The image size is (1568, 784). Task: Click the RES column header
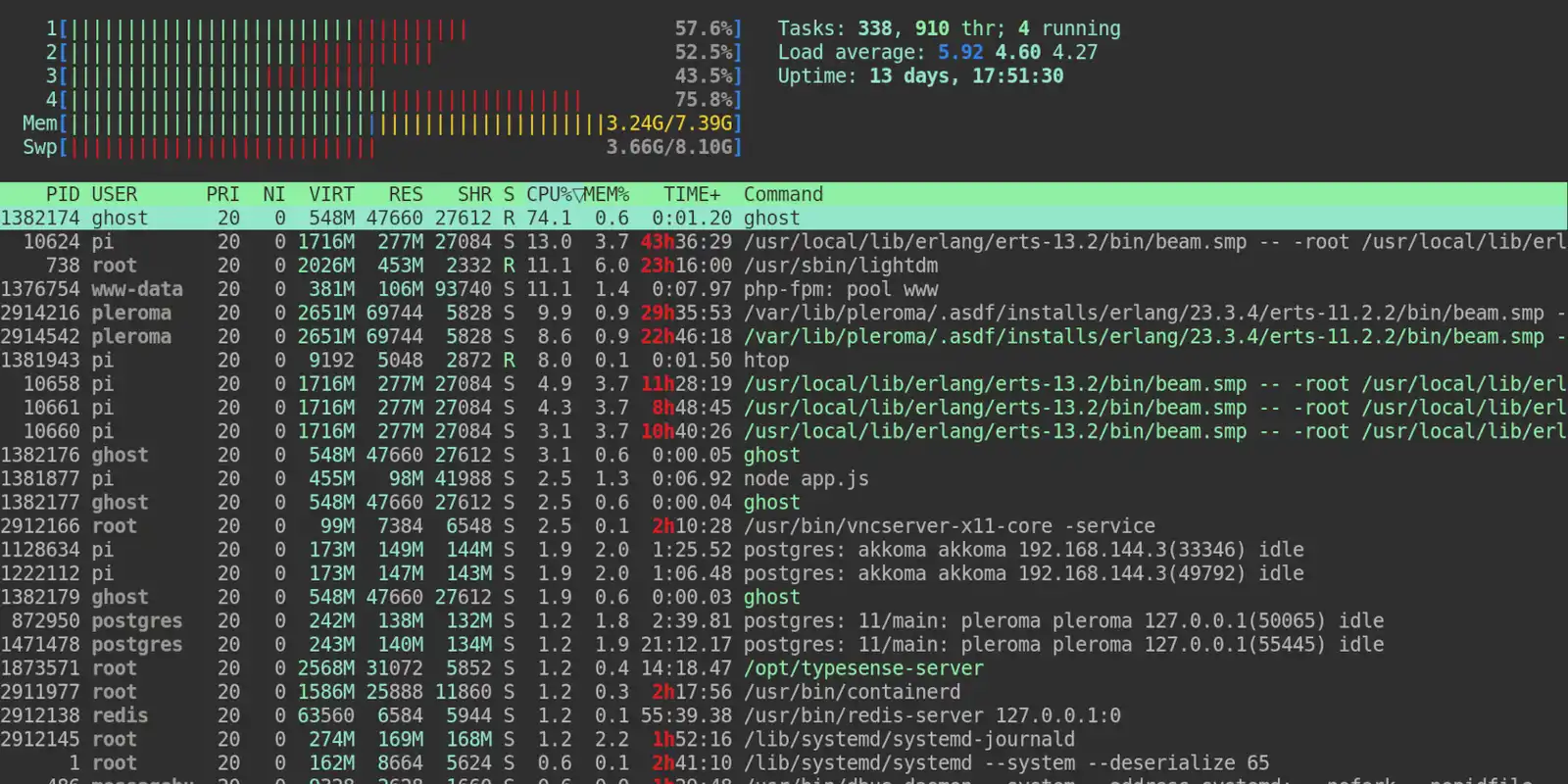click(x=406, y=194)
